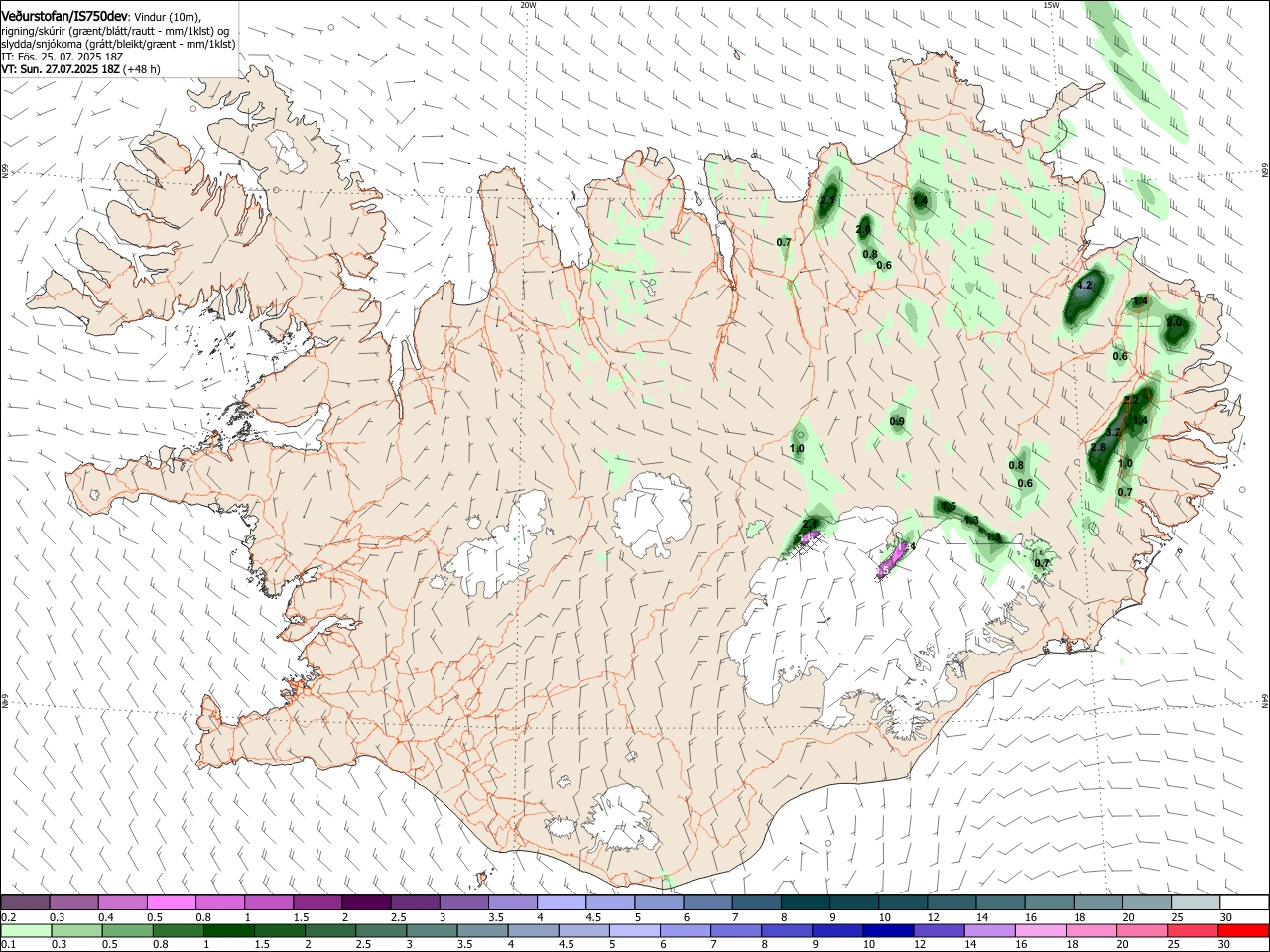
Task: Click the deep blue swatch above the lower row's 10
Action: (x=886, y=931)
